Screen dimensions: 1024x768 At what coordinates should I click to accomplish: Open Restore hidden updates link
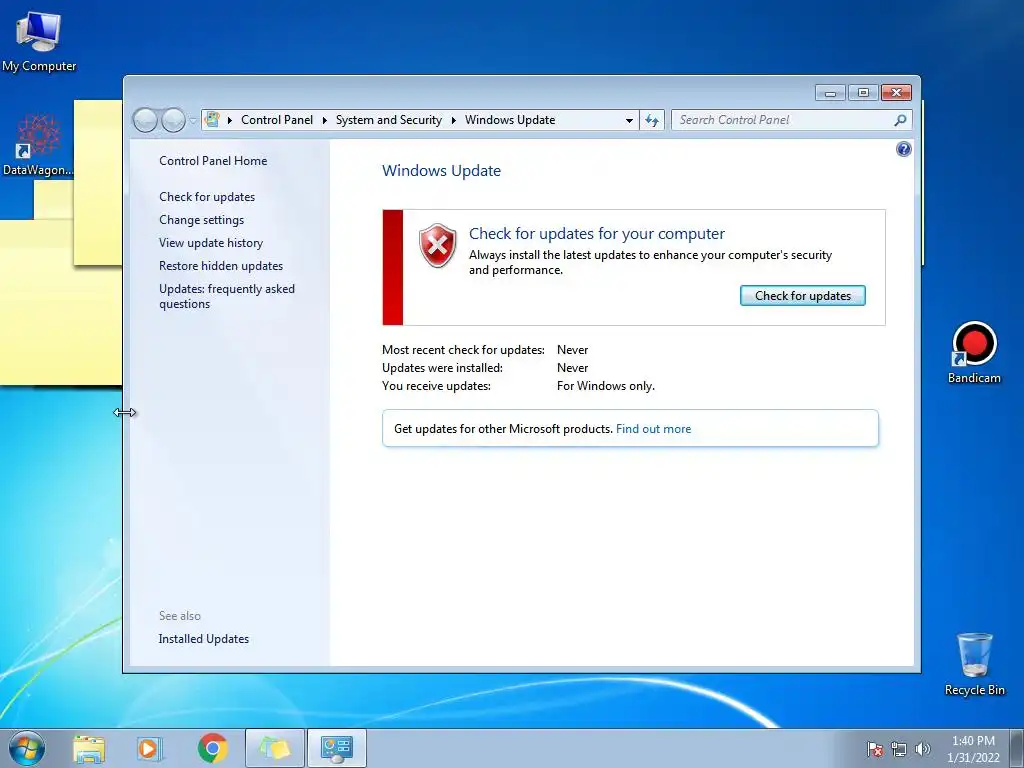coord(221,266)
